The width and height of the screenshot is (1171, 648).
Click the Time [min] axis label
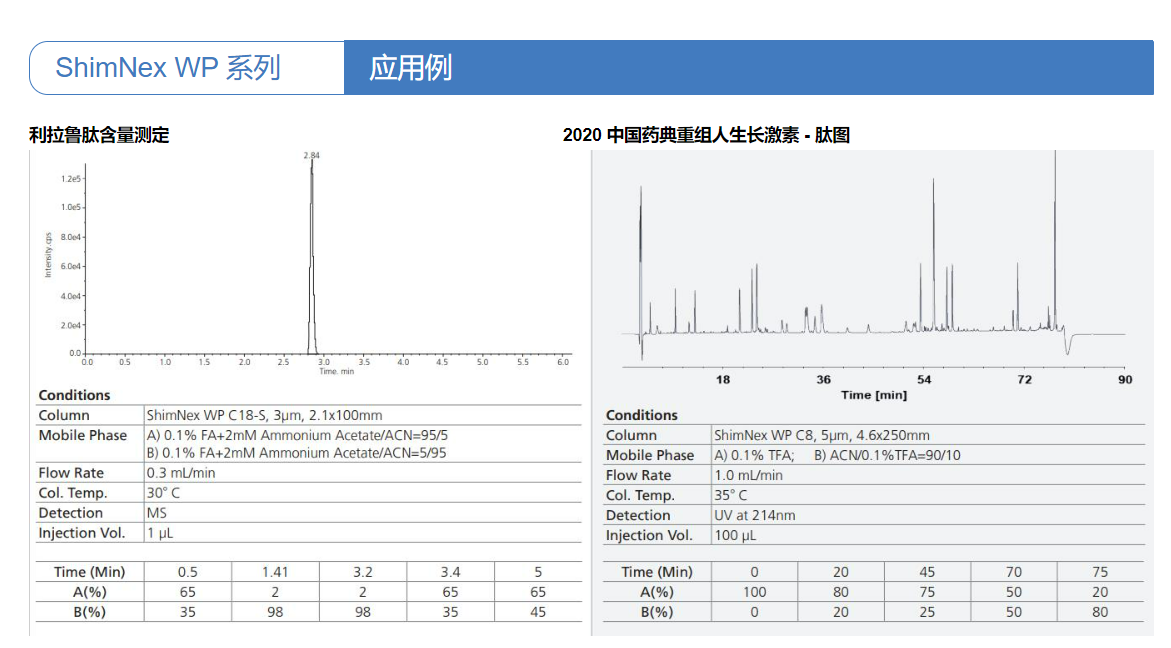click(x=873, y=395)
